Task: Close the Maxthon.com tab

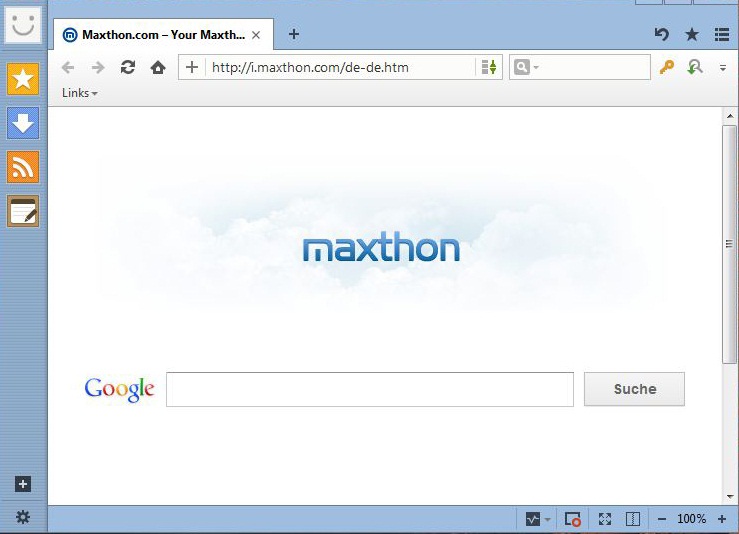Action: [256, 35]
